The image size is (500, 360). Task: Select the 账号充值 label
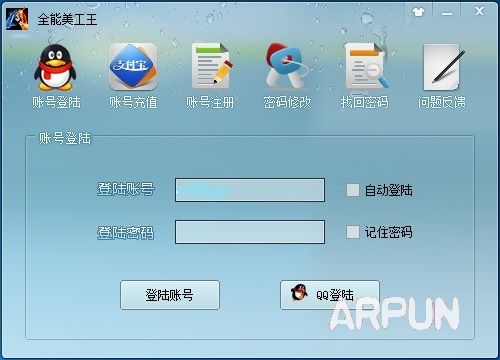(x=133, y=102)
